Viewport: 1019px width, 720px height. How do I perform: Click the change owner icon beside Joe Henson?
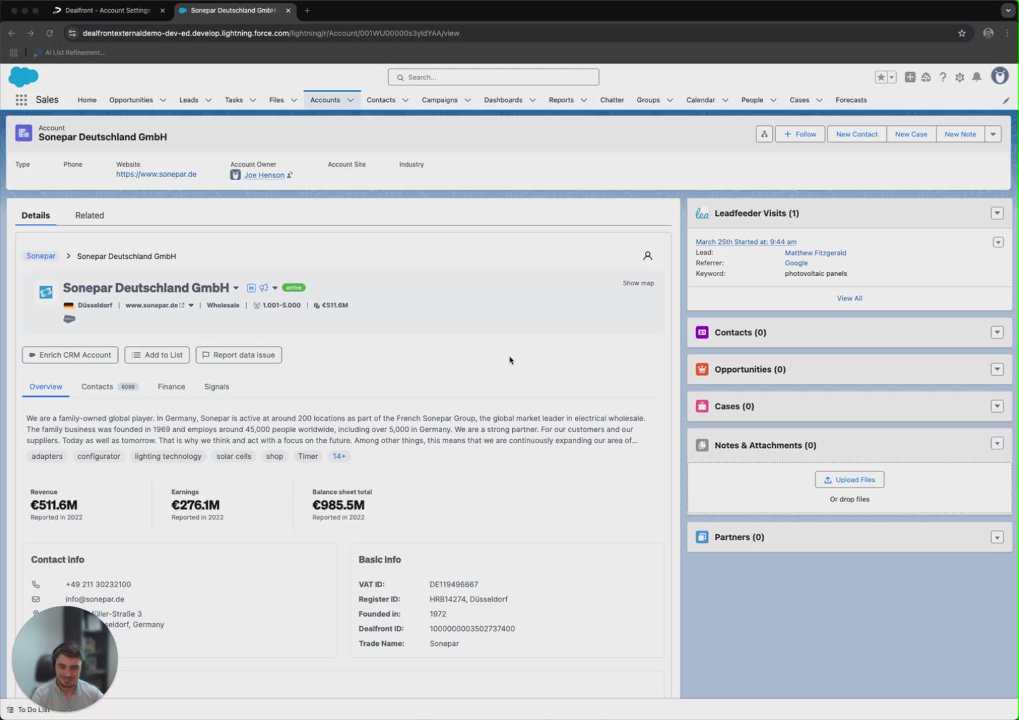click(x=290, y=175)
